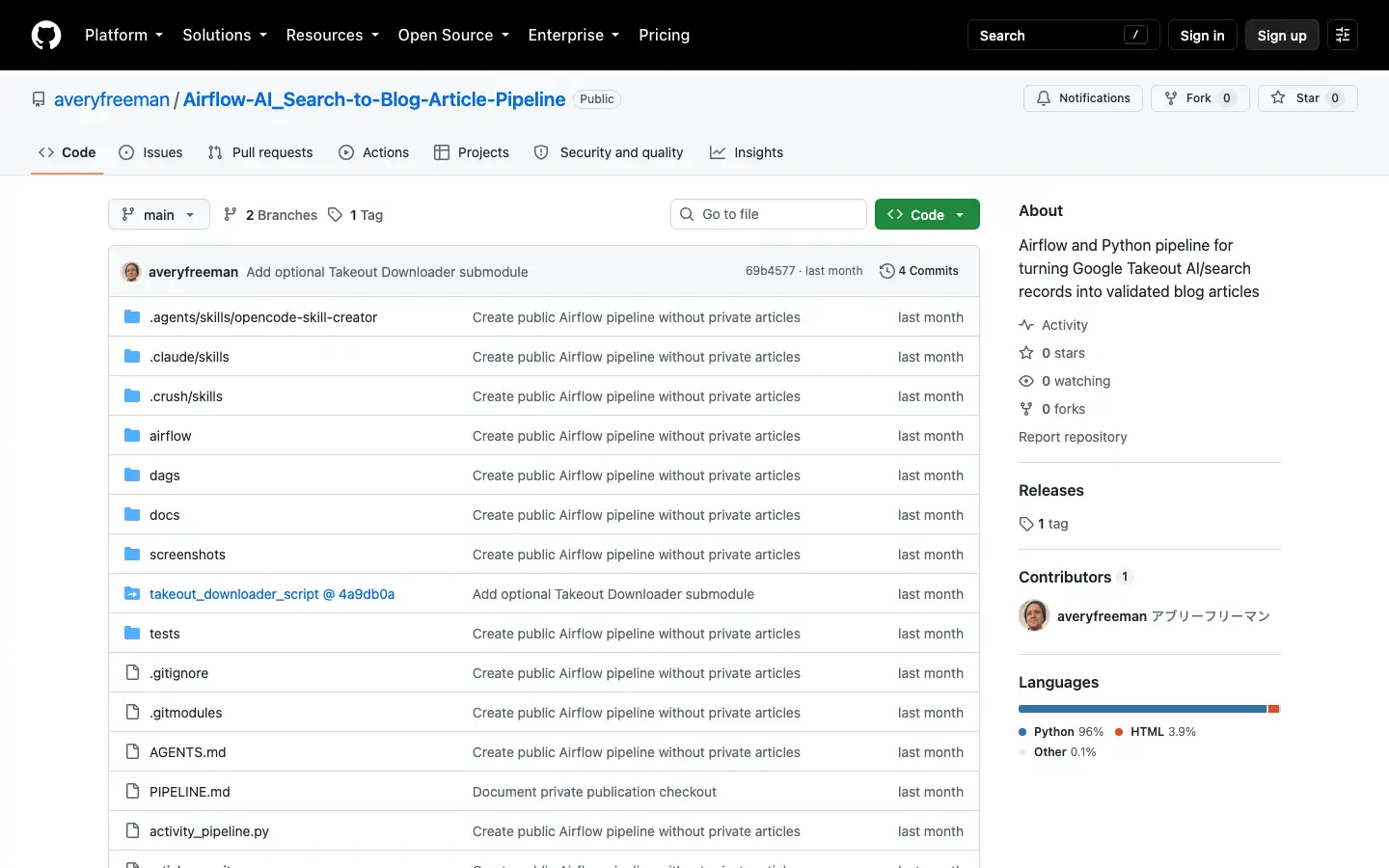Image resolution: width=1389 pixels, height=868 pixels.
Task: Open the averyfreeman owner link
Action: pos(112,99)
